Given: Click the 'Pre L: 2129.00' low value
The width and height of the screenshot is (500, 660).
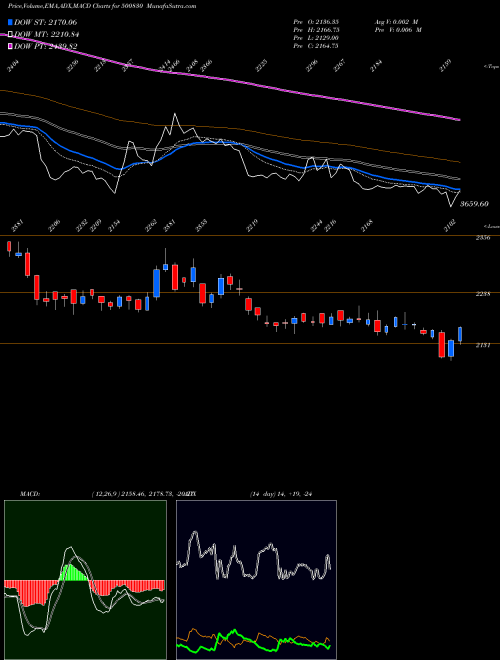Looking at the screenshot, I should [x=316, y=38].
